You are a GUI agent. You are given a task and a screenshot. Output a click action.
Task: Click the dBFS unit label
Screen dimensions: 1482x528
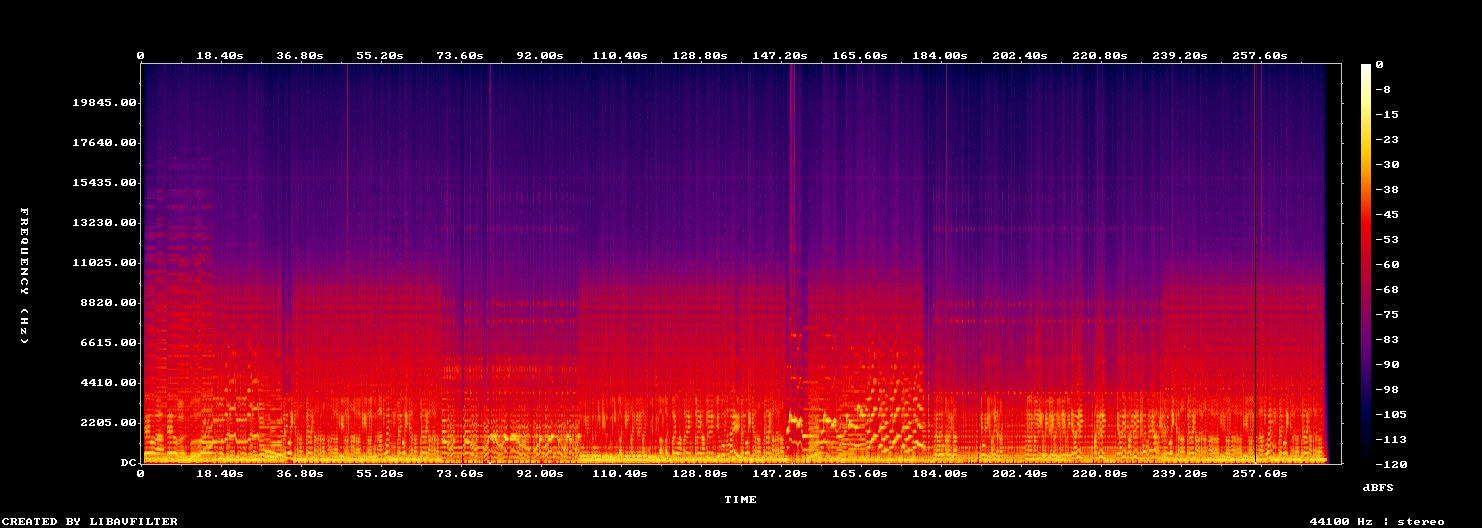point(1378,487)
